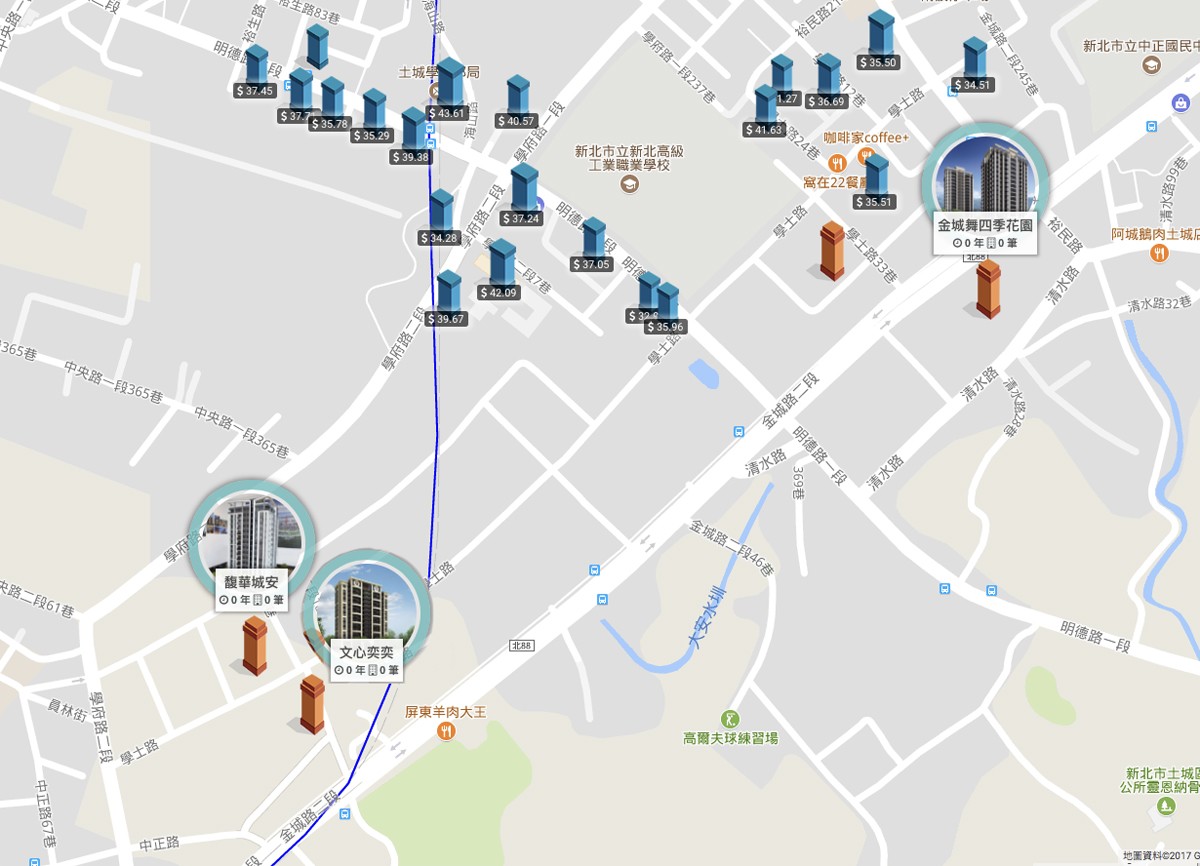This screenshot has width=1200, height=866.
Task: Click the 369巷 lane label
Action: click(x=797, y=484)
